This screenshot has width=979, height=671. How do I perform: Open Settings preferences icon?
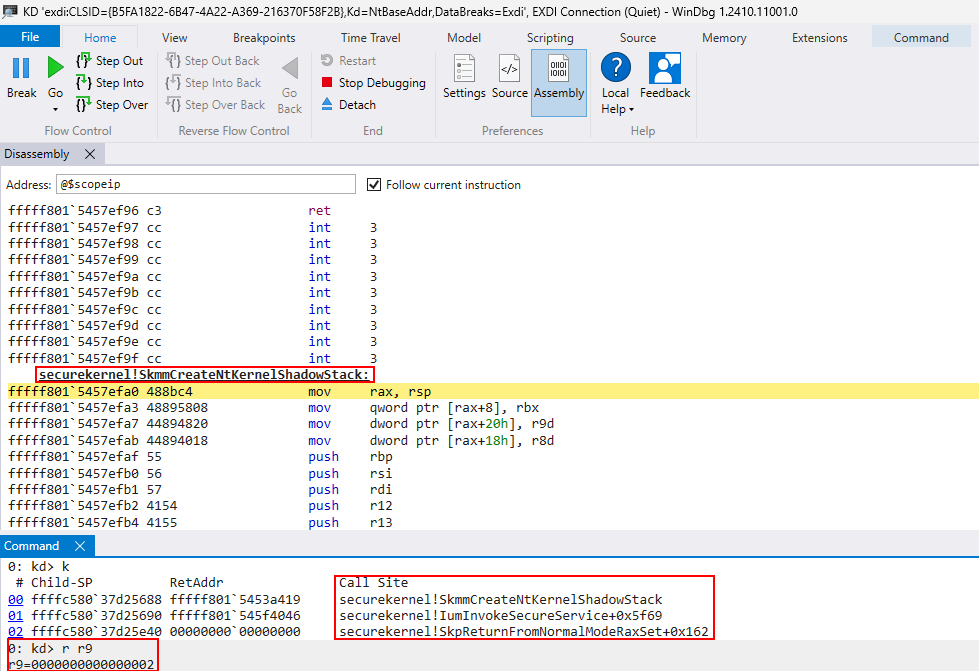point(464,68)
